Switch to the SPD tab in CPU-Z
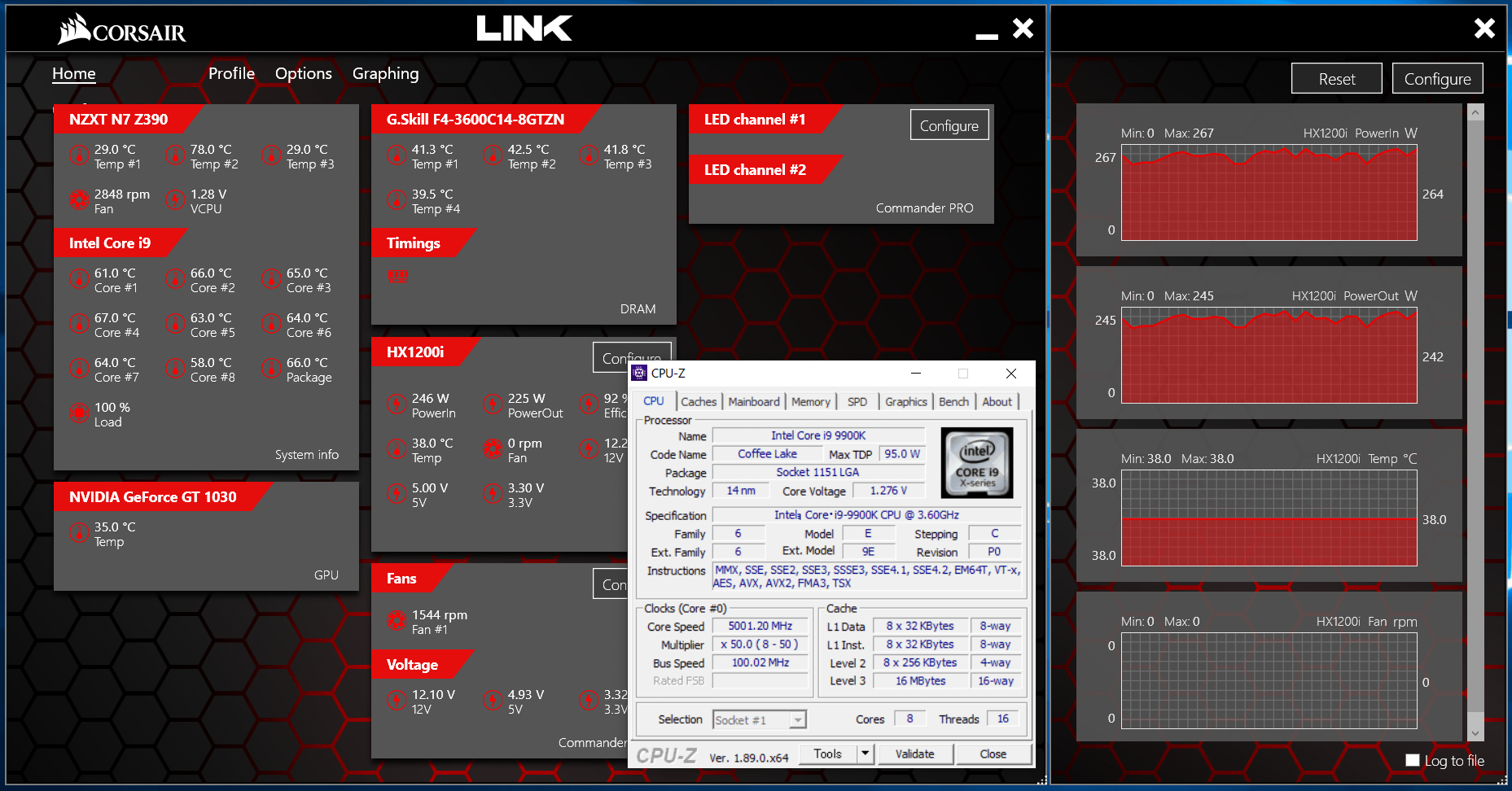Viewport: 1512px width, 791px height. (x=857, y=401)
